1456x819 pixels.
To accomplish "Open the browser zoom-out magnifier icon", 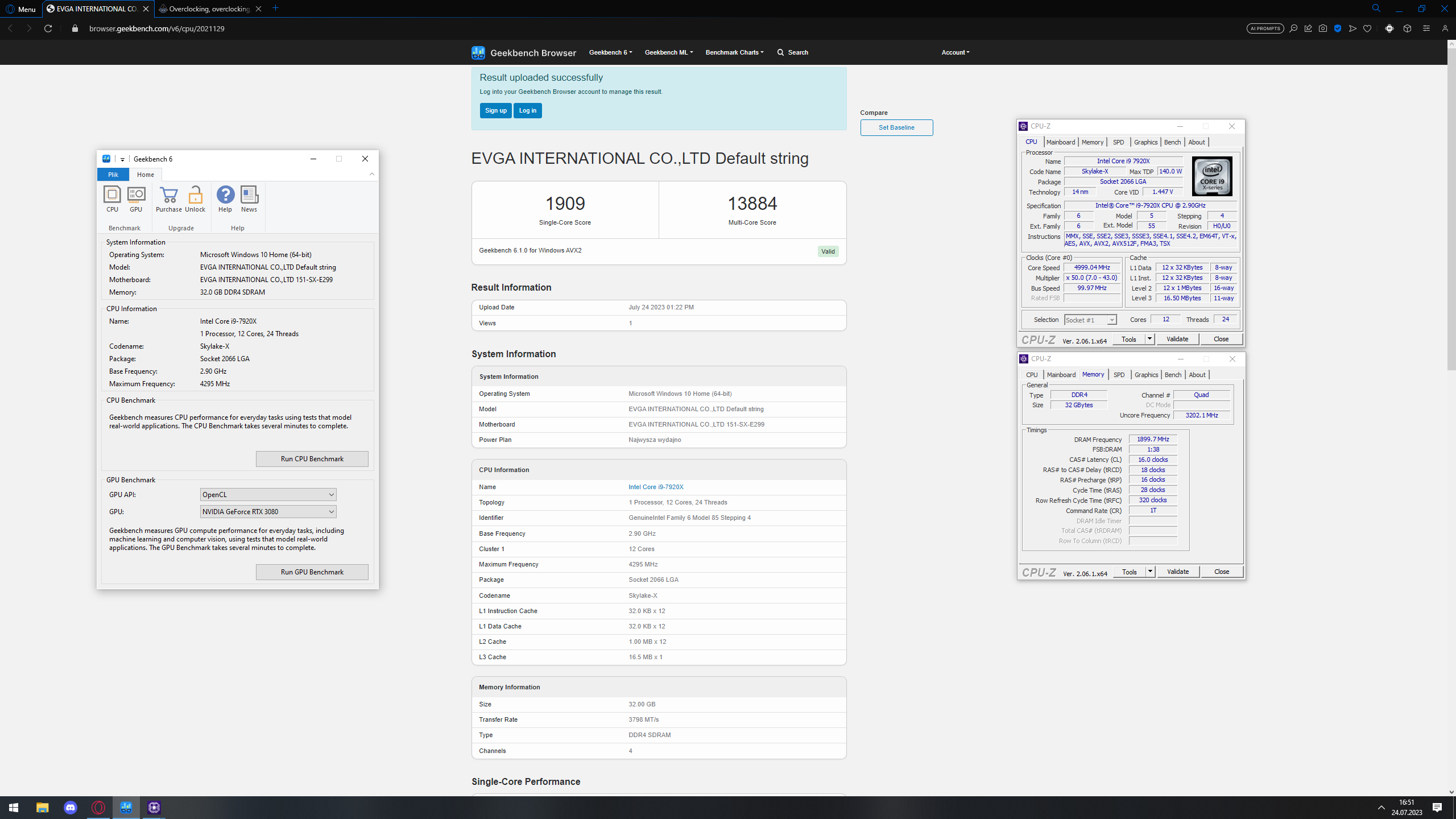I will click(x=1293, y=28).
